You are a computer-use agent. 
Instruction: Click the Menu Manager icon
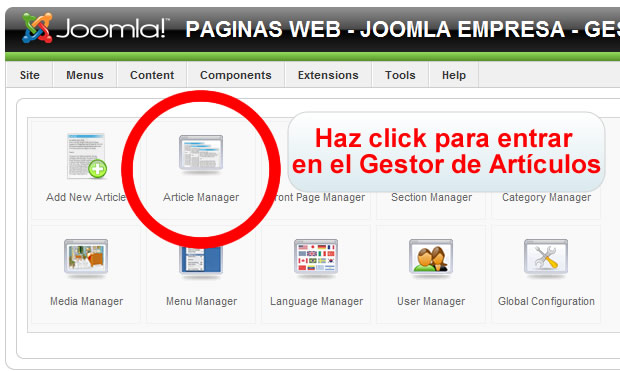click(x=201, y=261)
